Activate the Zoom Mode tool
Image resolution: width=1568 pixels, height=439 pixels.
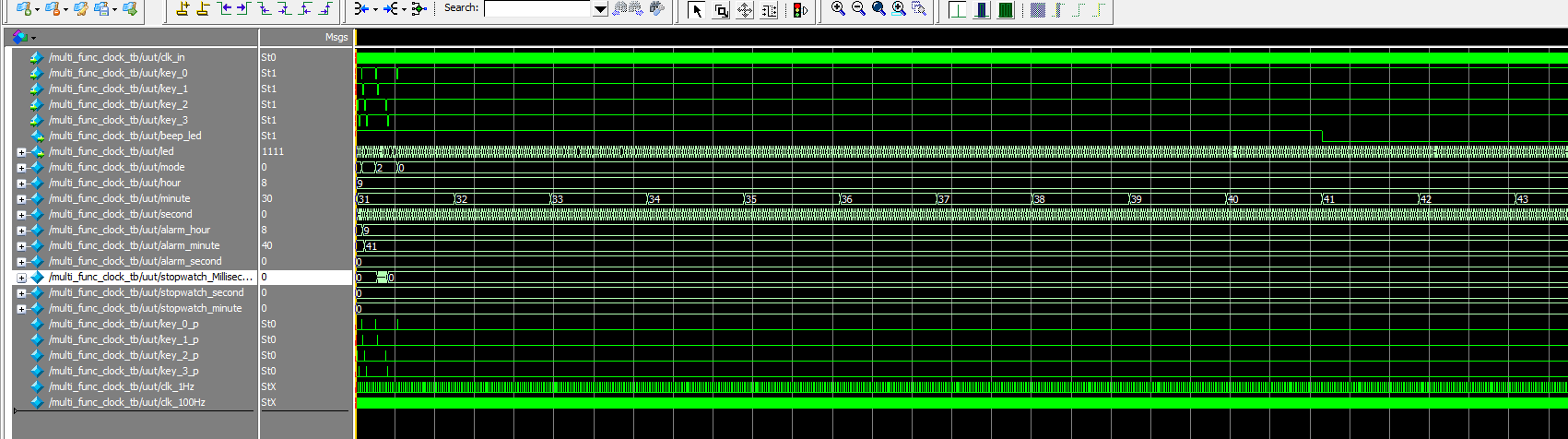coord(721,10)
